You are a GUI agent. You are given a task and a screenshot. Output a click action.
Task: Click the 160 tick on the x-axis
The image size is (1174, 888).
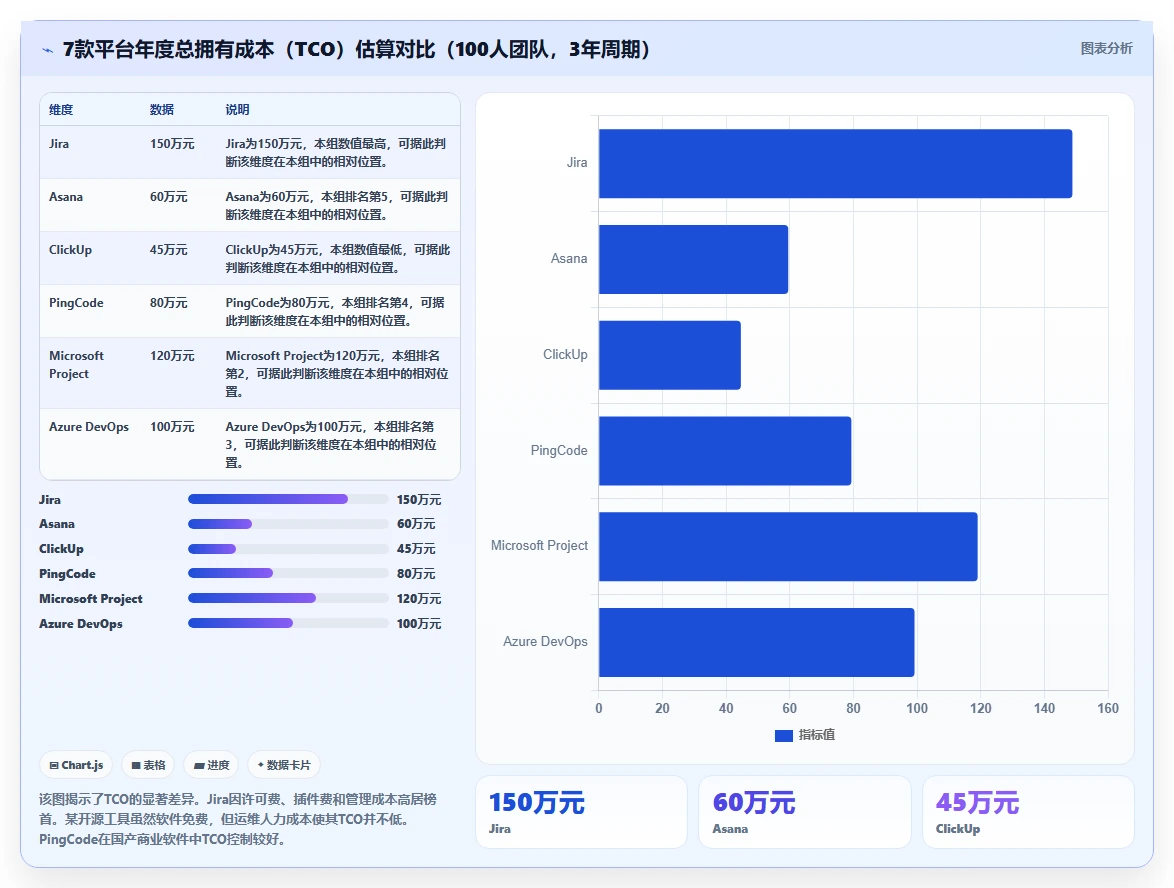point(1107,708)
